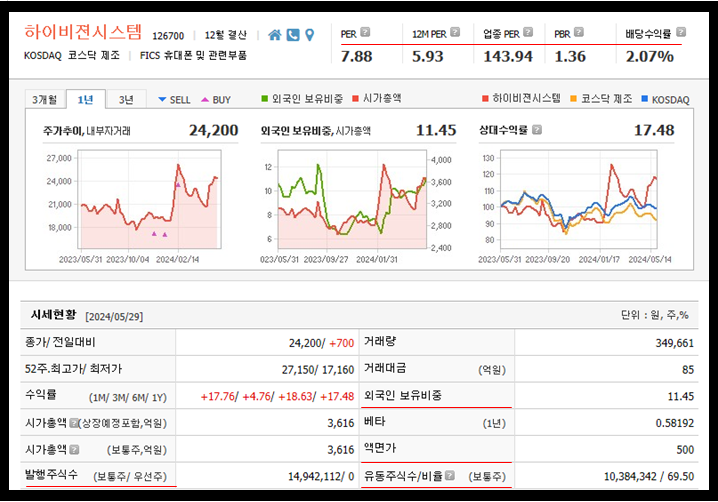
Task: Click 거래량 value 349,661
Action: (x=674, y=343)
